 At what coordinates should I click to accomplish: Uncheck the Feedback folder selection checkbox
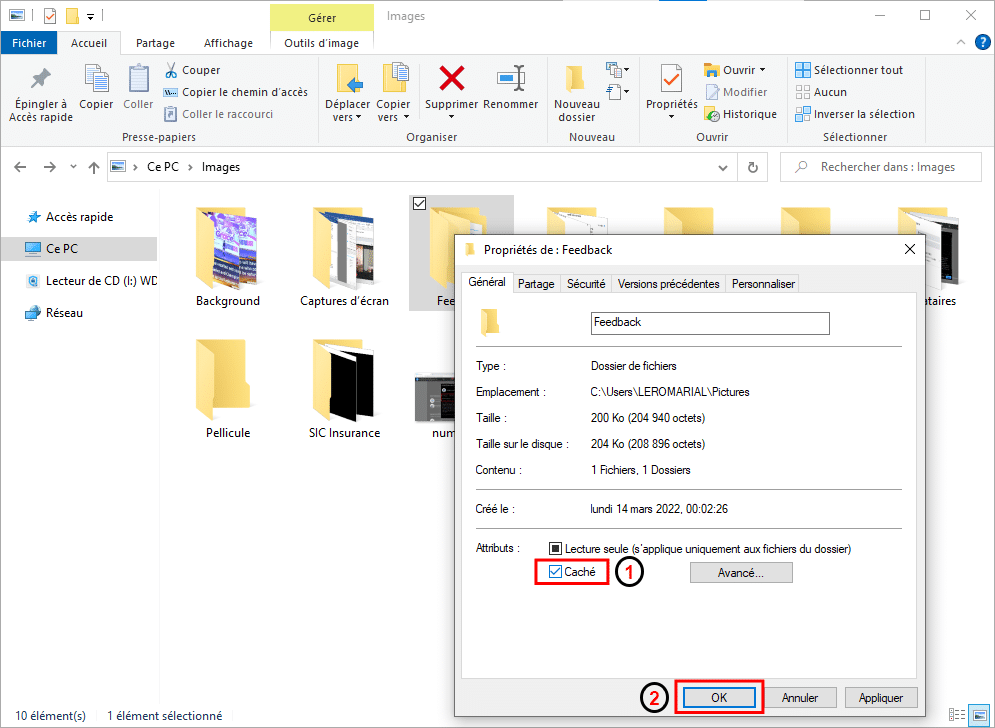pos(419,203)
